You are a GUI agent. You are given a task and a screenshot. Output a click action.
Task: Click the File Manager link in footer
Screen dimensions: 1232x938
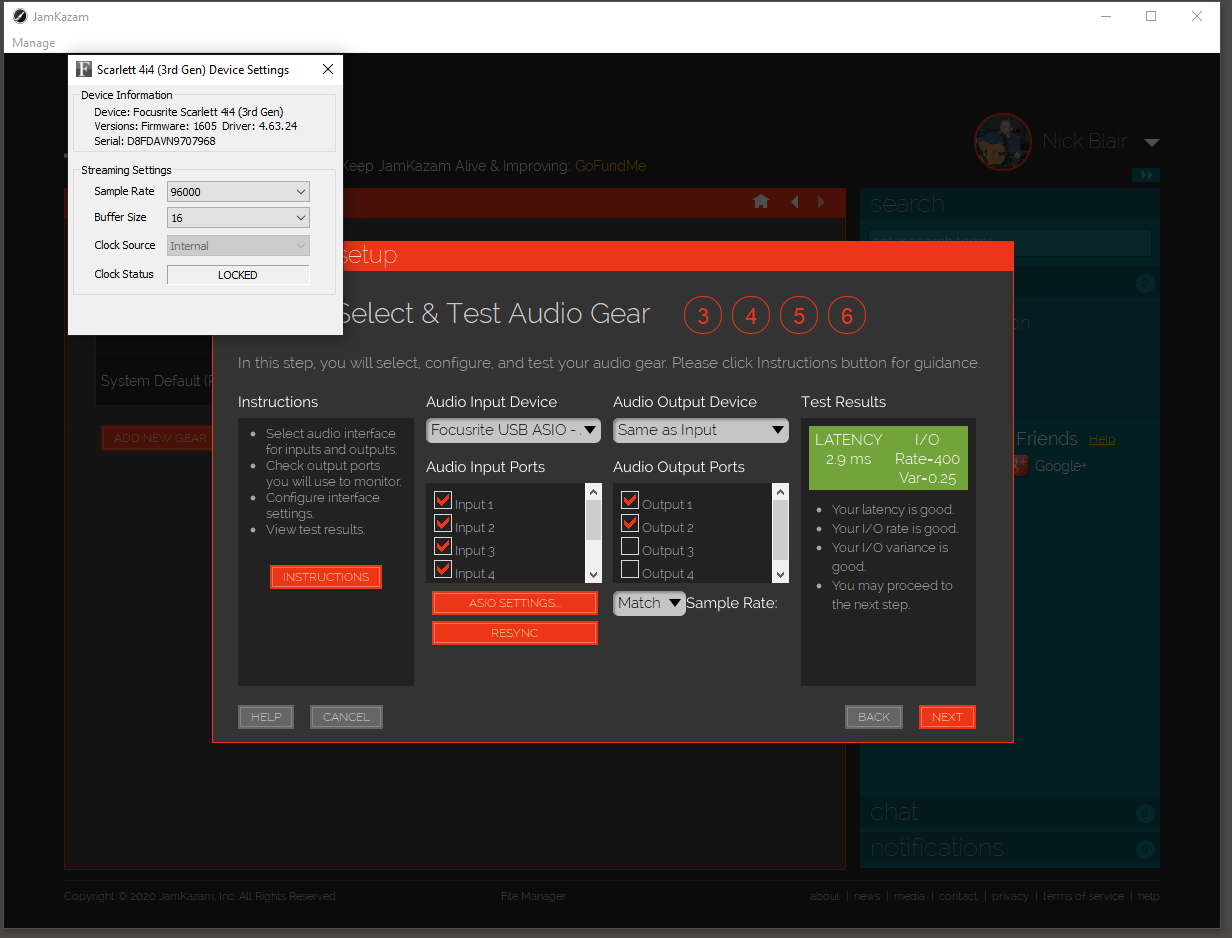coord(533,896)
